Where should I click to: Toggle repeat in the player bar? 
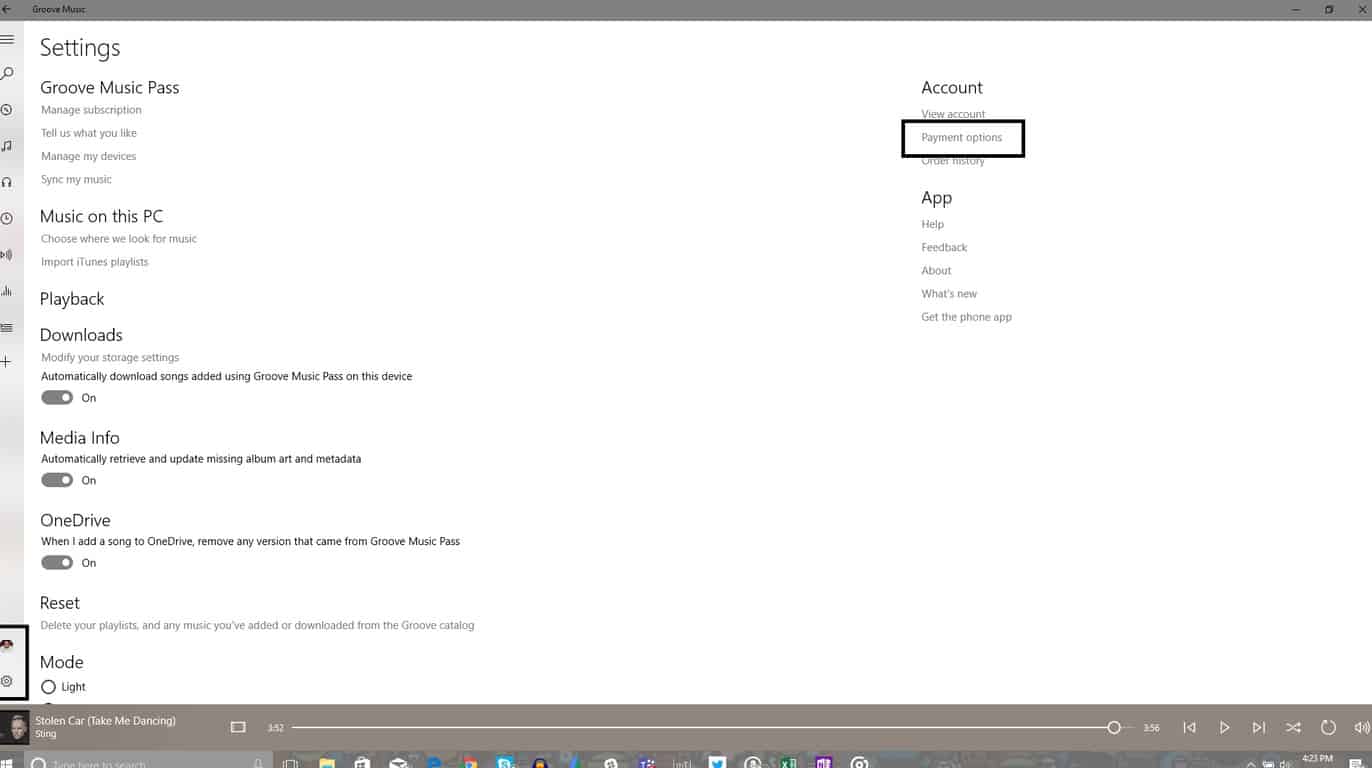[1328, 727]
